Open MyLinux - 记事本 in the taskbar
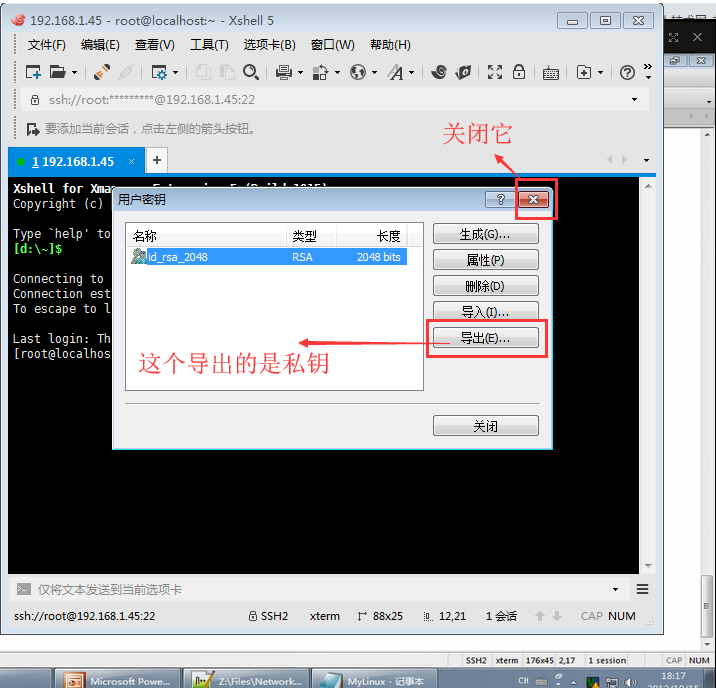 374,681
